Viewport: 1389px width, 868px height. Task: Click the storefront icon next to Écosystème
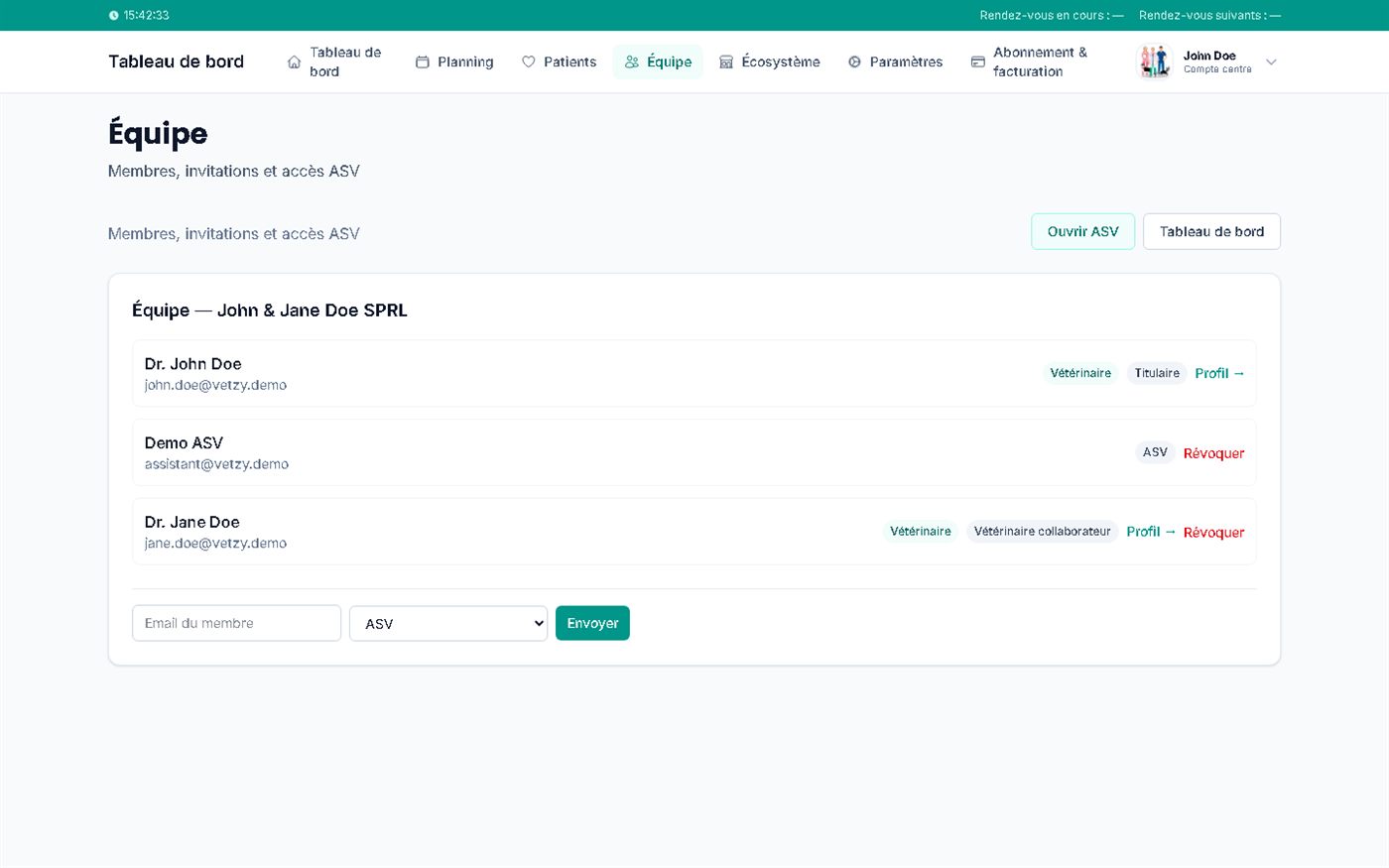coord(726,62)
